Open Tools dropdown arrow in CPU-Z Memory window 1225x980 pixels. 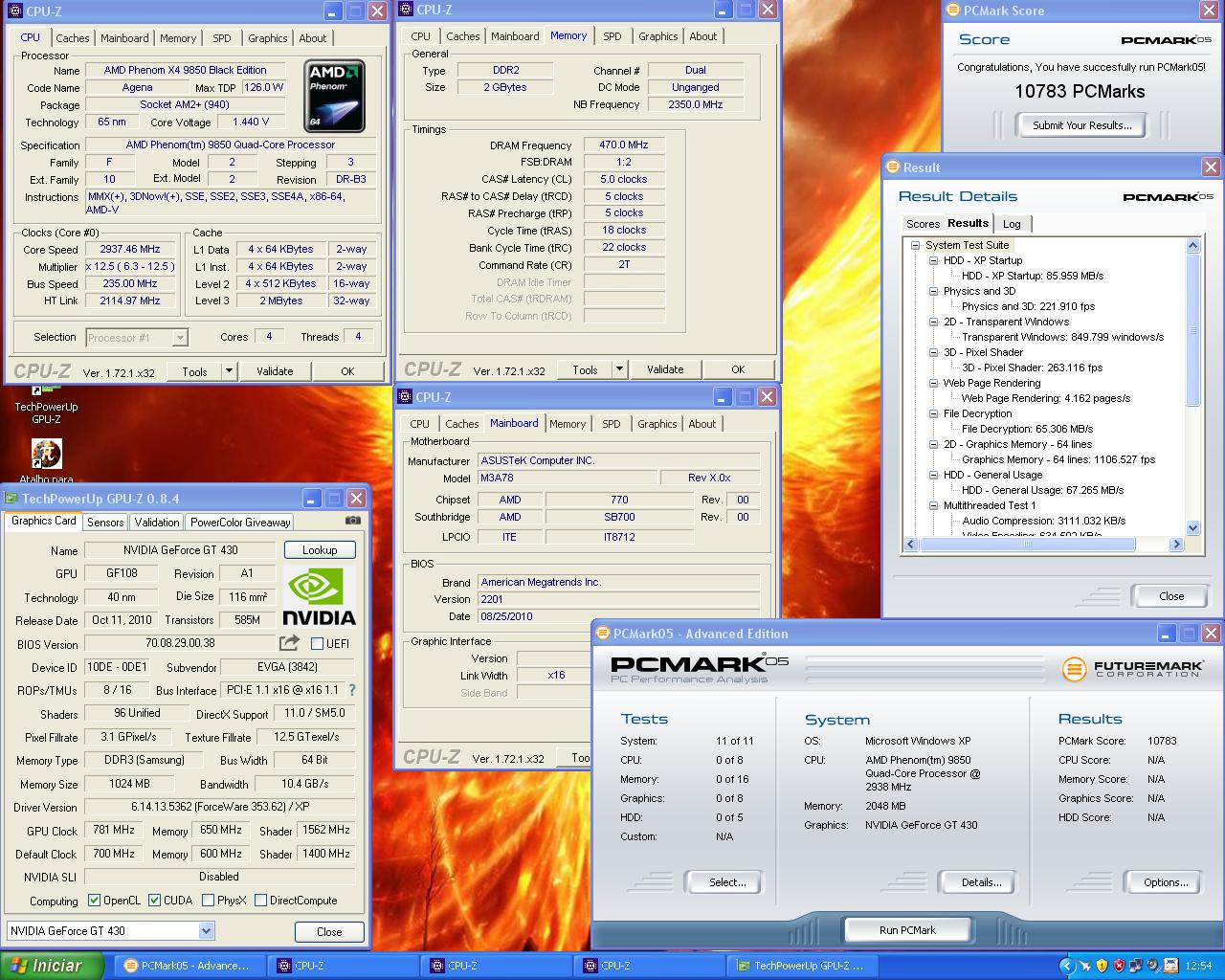pos(619,369)
